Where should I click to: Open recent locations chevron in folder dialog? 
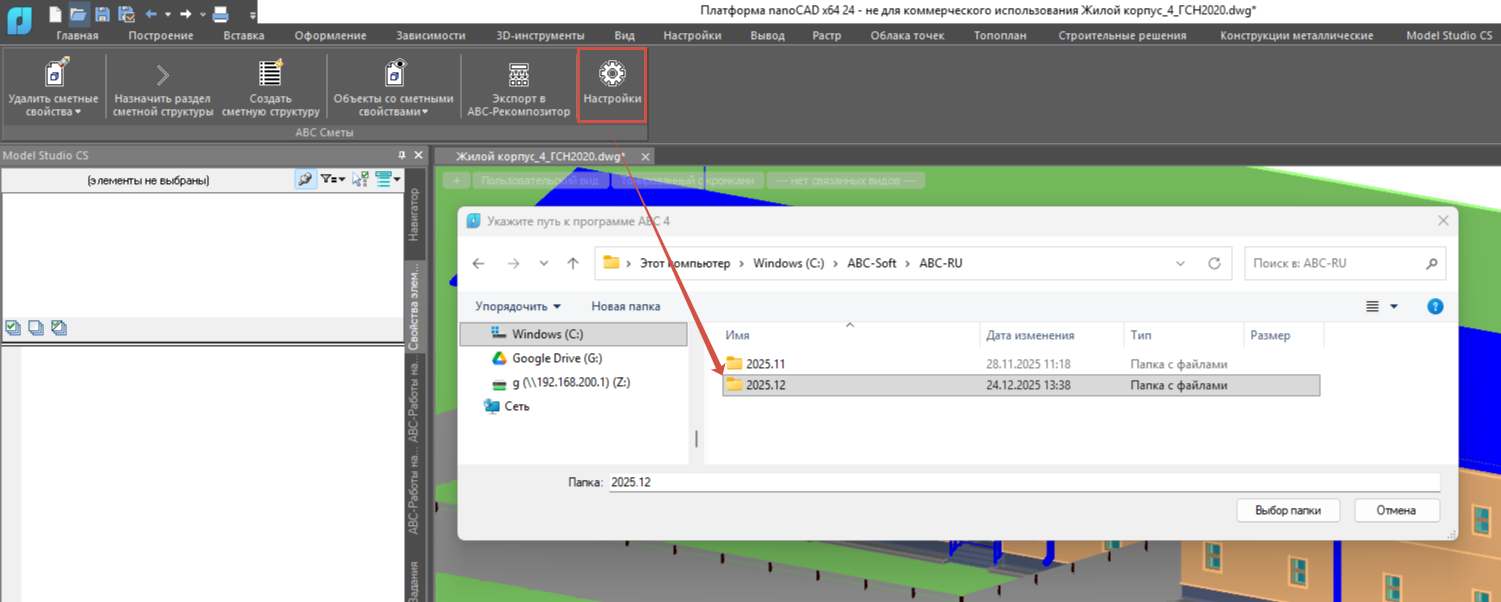click(x=543, y=264)
